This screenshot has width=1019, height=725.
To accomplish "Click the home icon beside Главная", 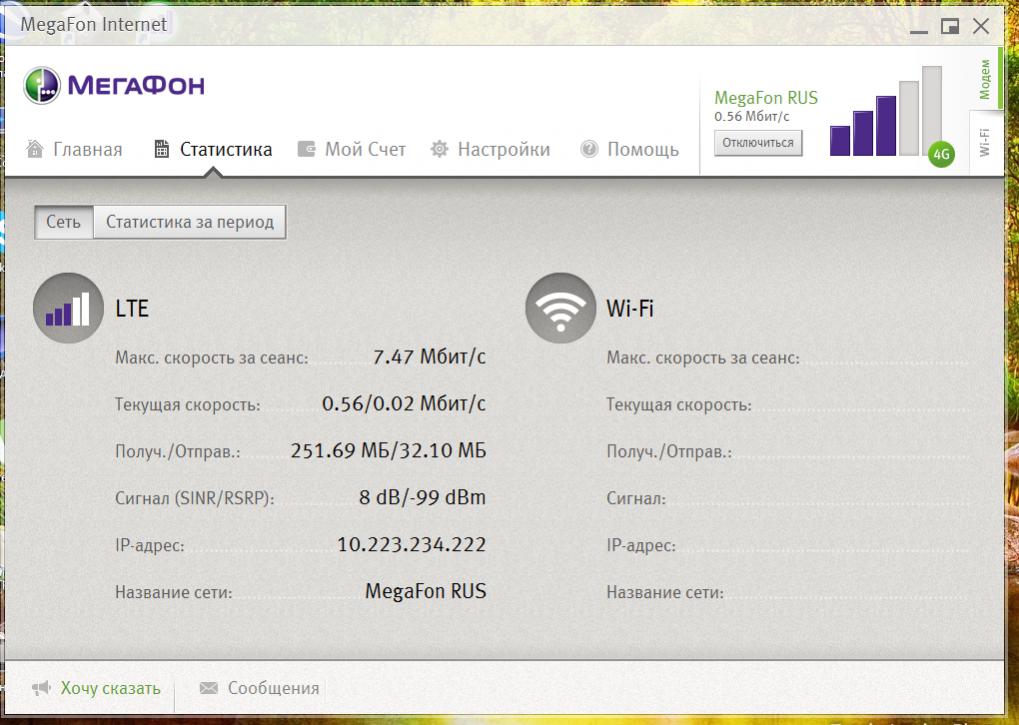I will 34,149.
